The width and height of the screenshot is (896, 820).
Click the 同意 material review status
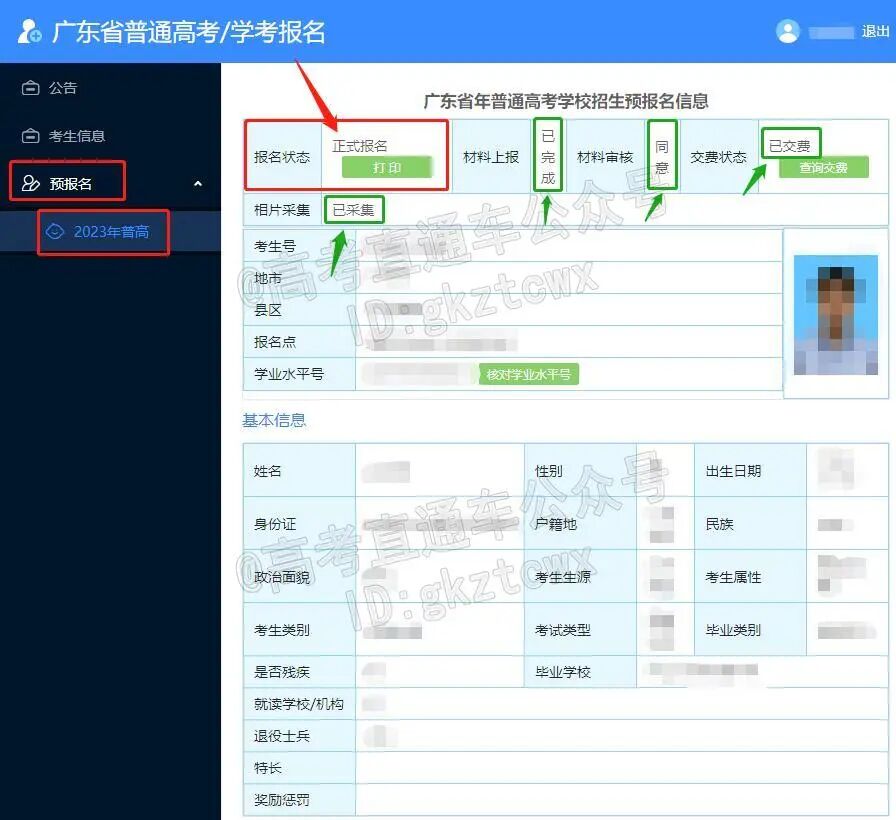(x=661, y=155)
